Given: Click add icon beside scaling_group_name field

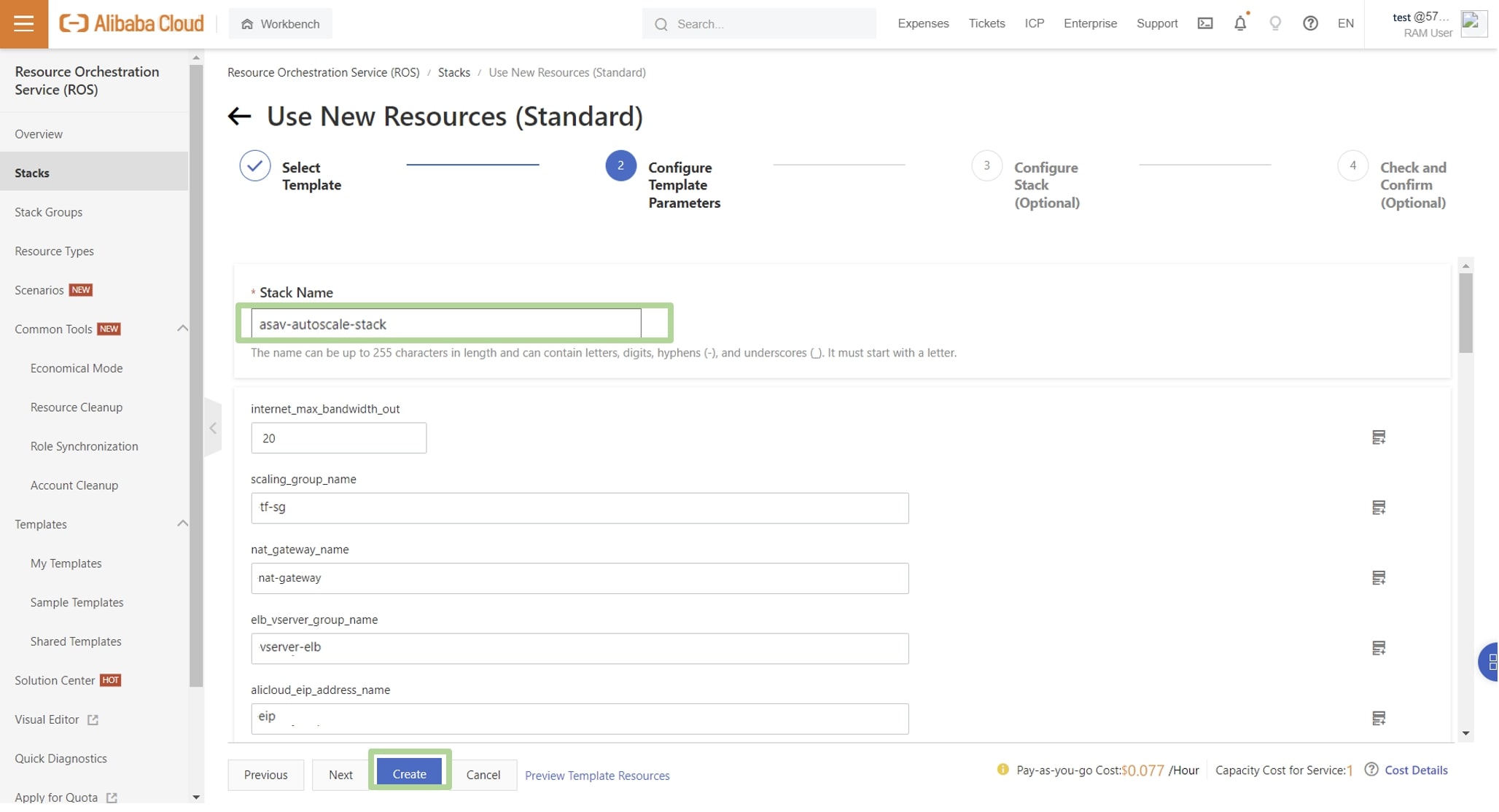Looking at the screenshot, I should tap(1379, 507).
